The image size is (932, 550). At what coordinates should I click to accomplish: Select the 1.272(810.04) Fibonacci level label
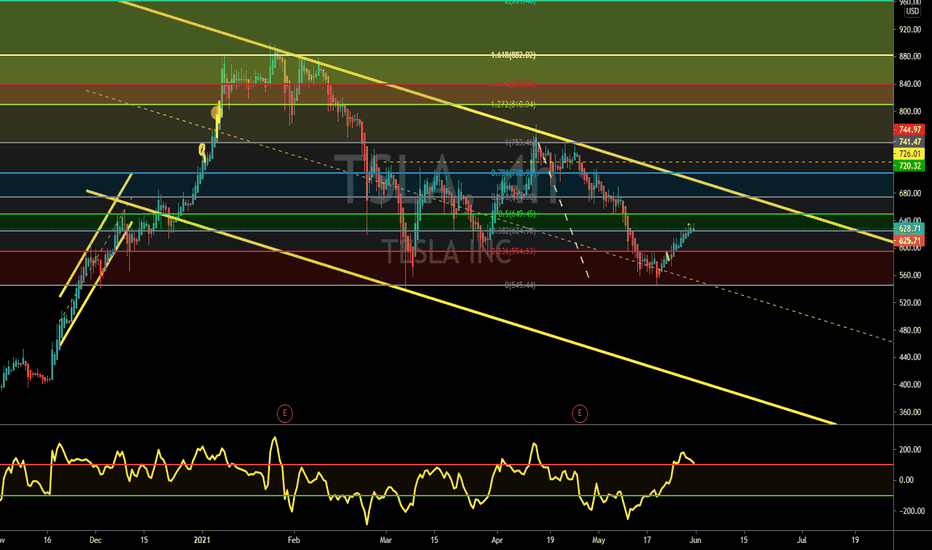(x=513, y=105)
